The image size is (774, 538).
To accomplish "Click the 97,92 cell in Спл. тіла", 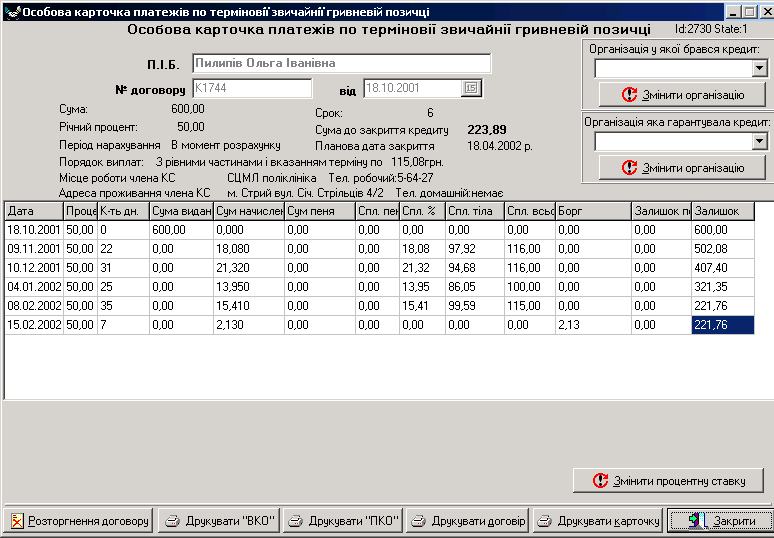I will 475,249.
